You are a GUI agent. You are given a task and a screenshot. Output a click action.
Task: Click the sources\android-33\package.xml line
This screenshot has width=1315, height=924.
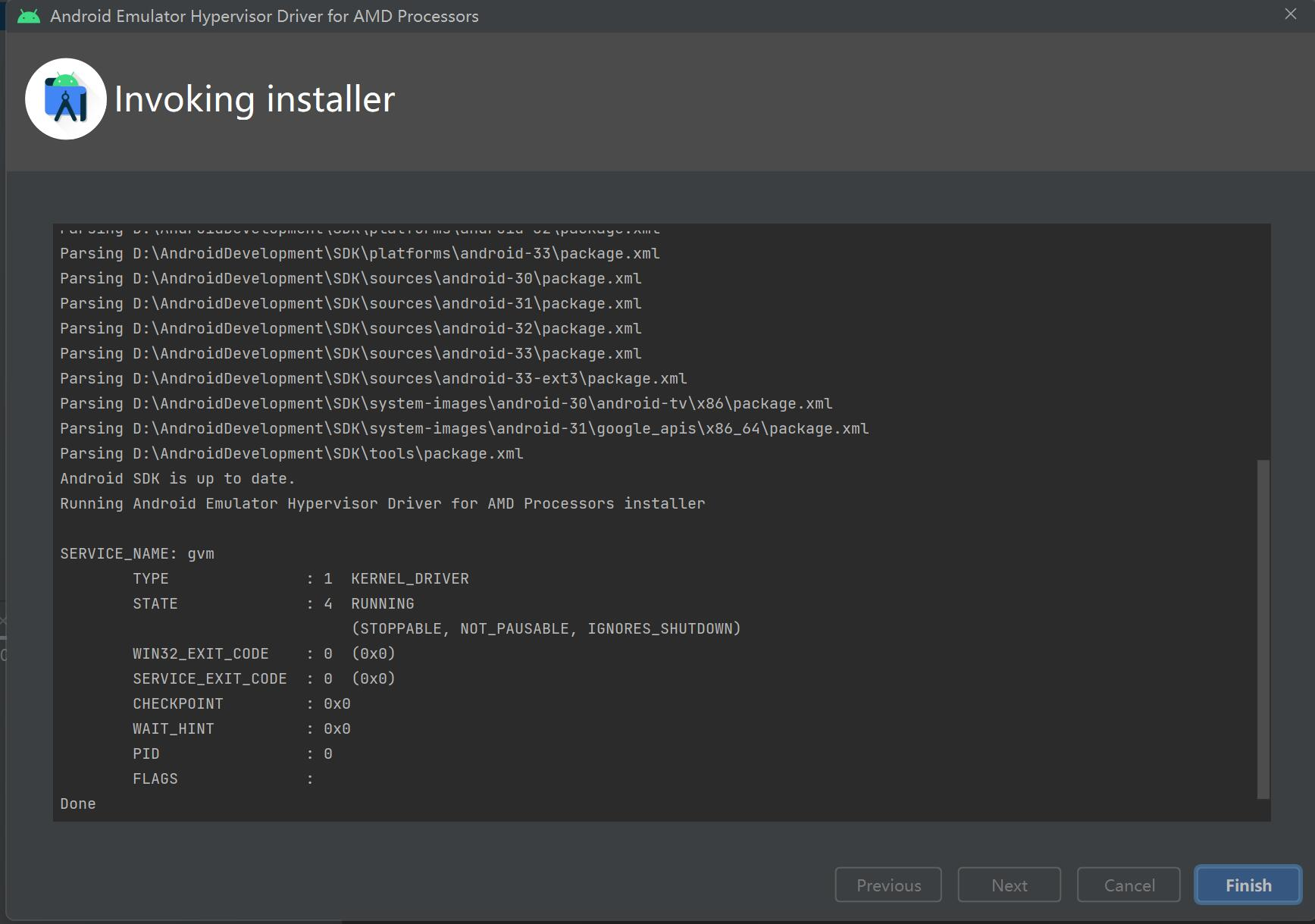[x=351, y=353]
